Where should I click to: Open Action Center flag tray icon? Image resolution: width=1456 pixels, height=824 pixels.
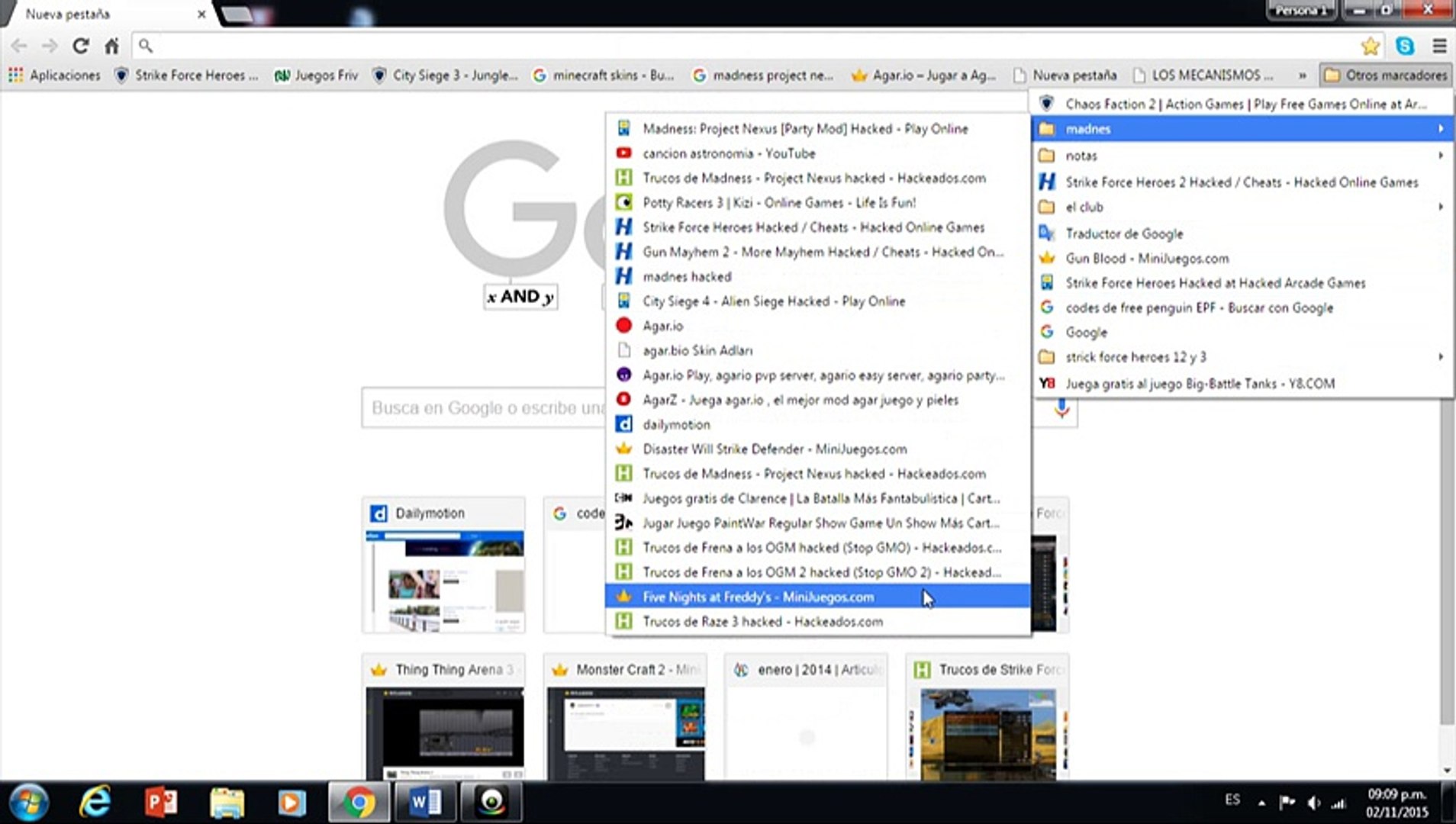[1287, 801]
